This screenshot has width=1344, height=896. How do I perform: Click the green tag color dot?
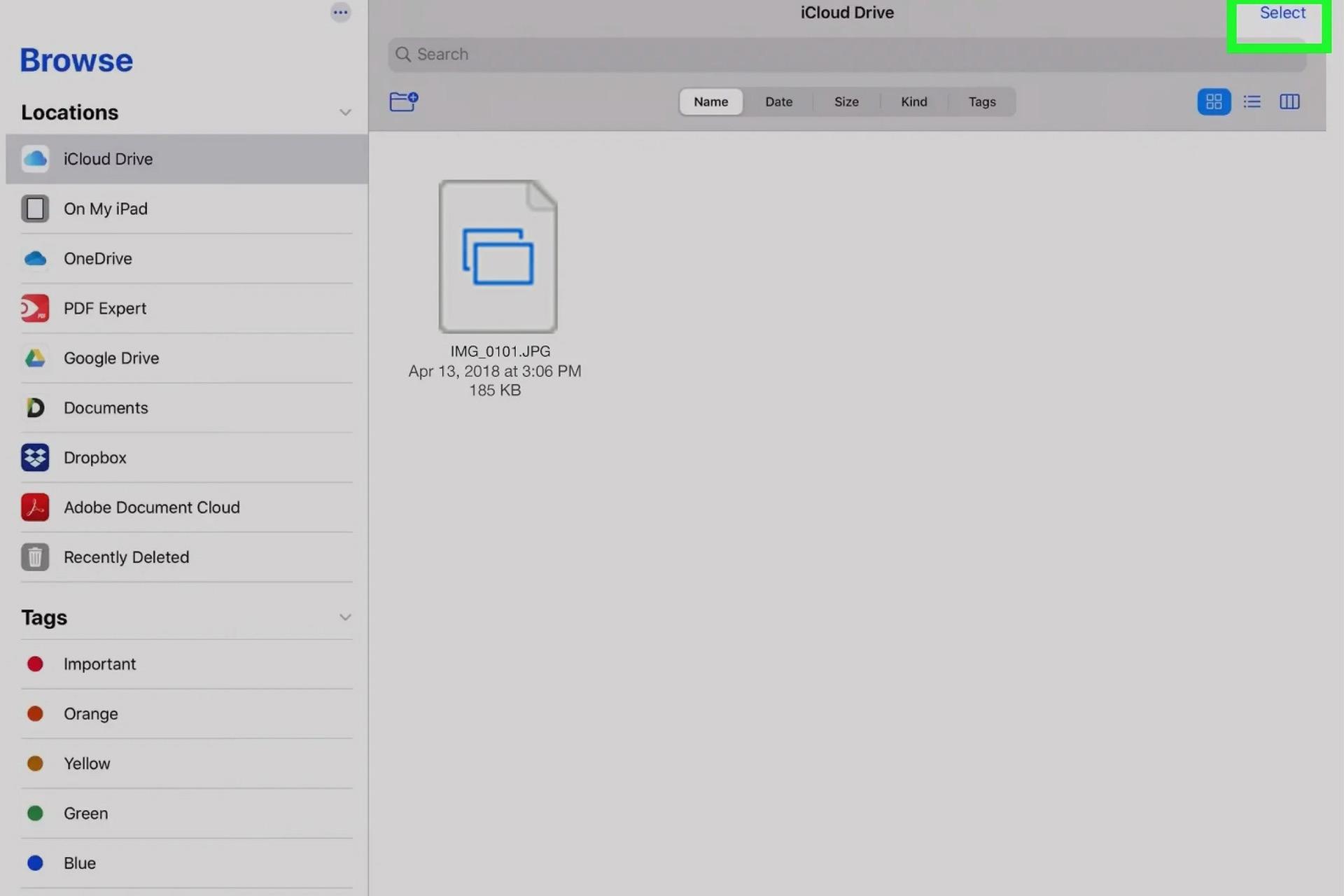tap(35, 813)
